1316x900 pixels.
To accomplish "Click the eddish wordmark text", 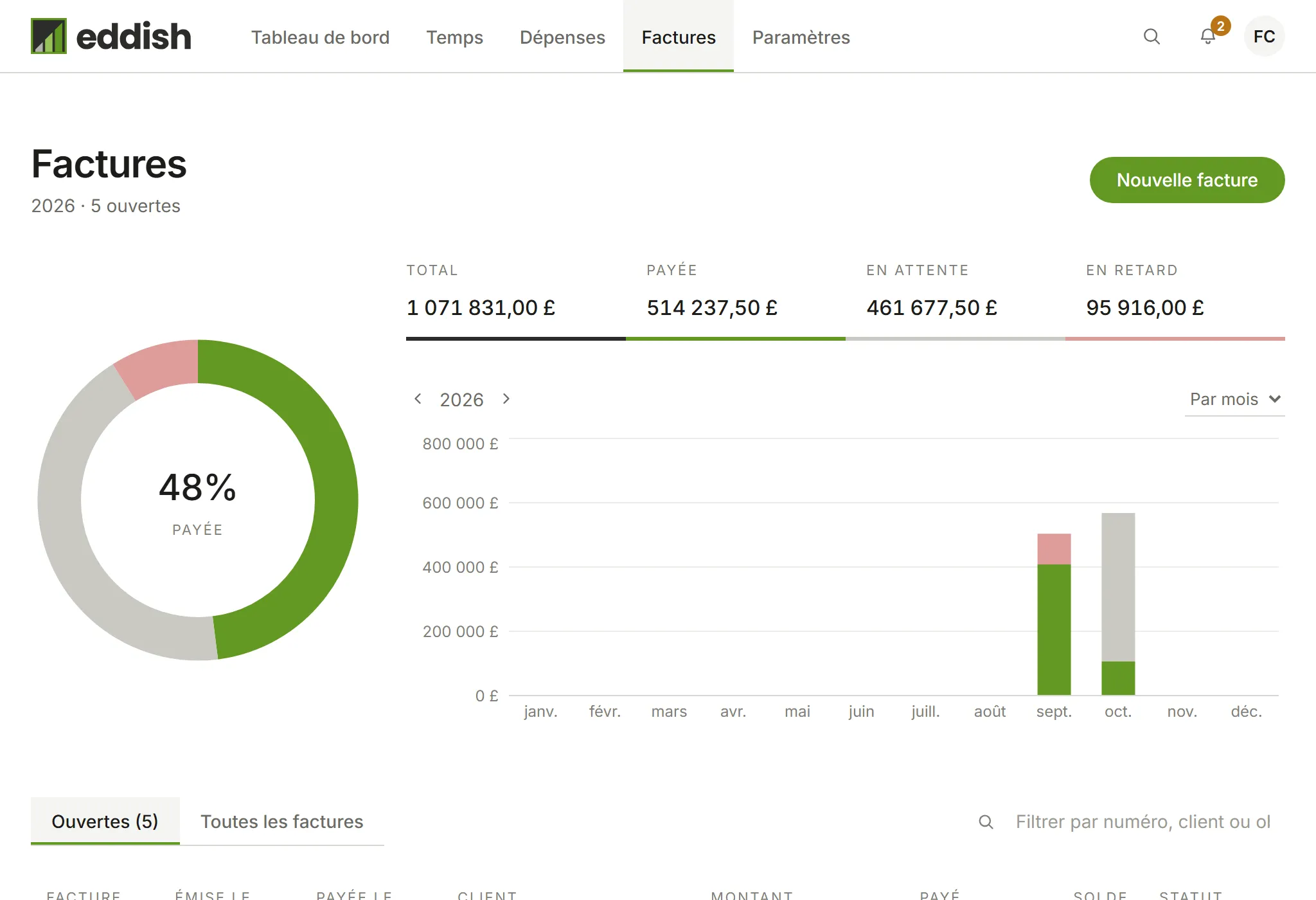I will (x=134, y=36).
